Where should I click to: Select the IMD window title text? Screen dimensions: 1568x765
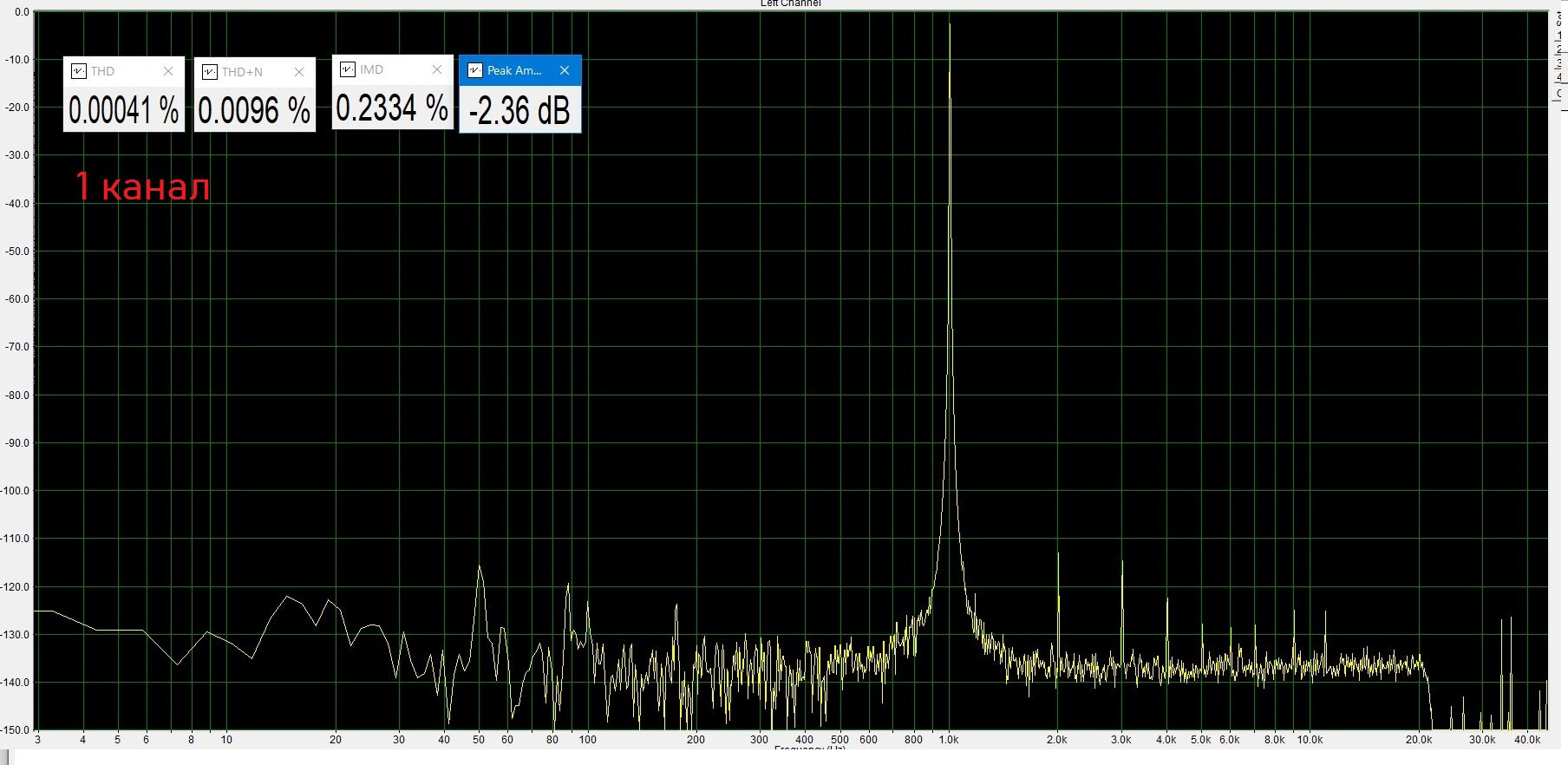tap(371, 69)
